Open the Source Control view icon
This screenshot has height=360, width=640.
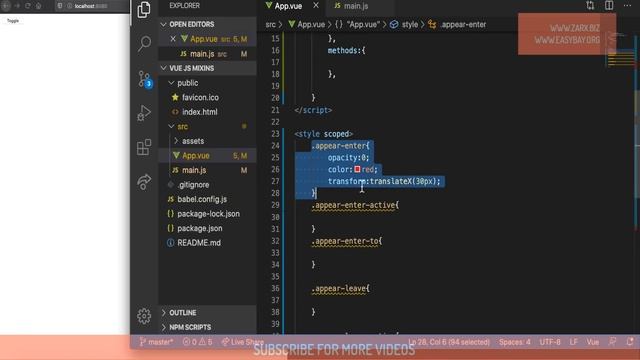[x=144, y=79]
